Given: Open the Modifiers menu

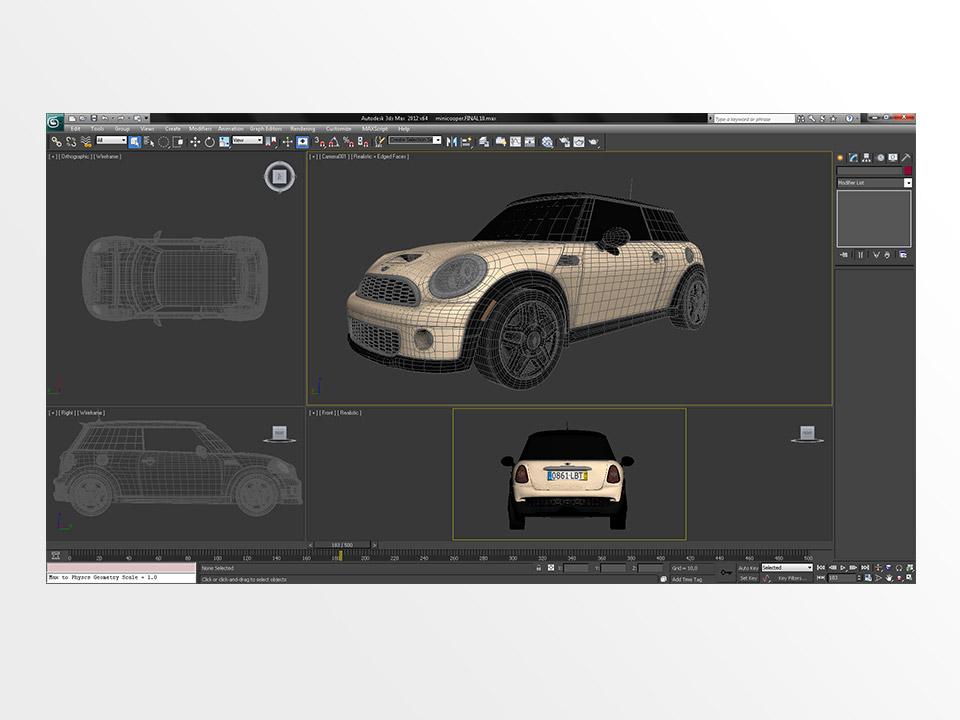Looking at the screenshot, I should (x=199, y=128).
